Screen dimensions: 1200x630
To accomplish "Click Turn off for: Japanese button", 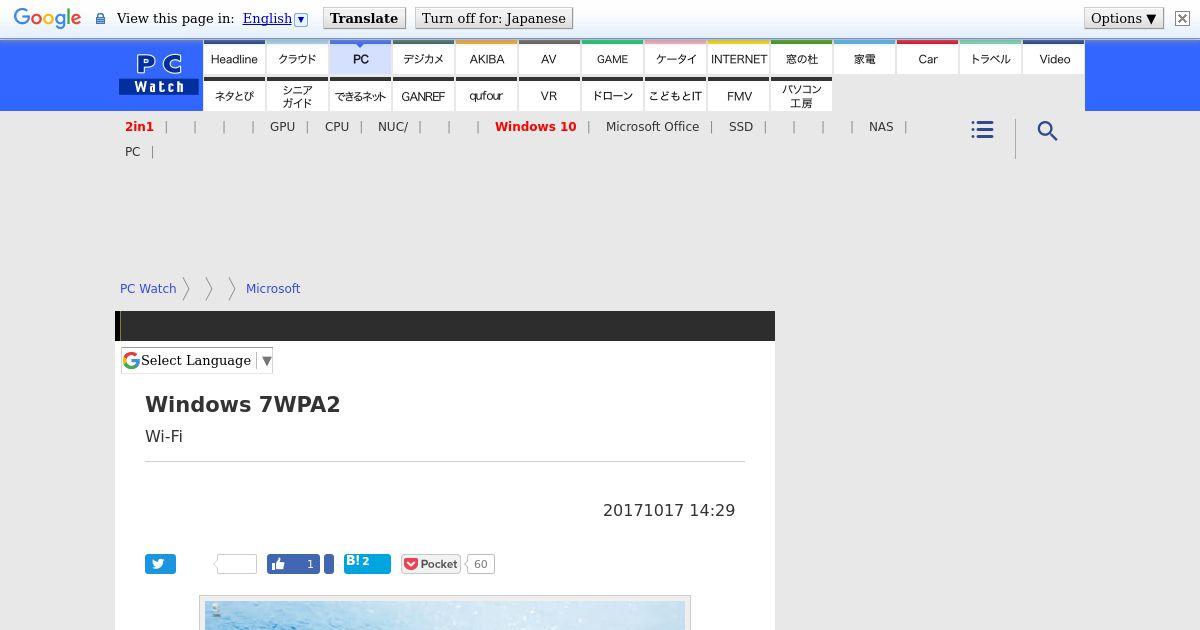I will pos(494,18).
